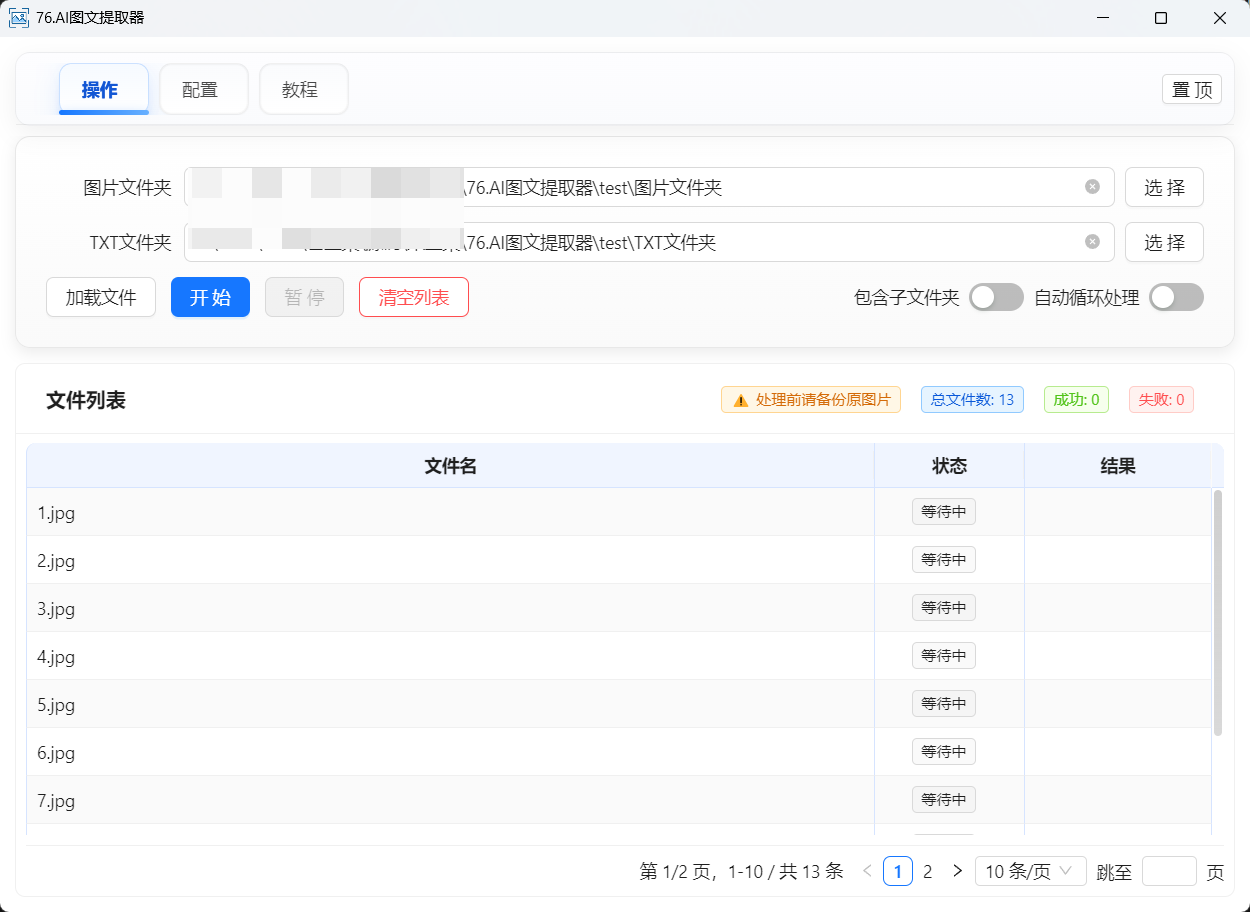Click the warning icon before 处理前请备份原图片
The width and height of the screenshot is (1250, 912).
[740, 399]
